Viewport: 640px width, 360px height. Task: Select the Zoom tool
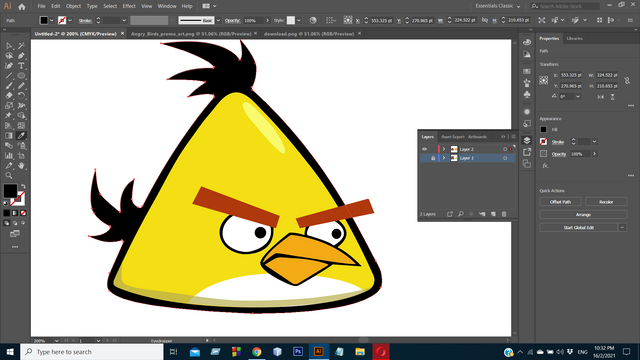pos(9,176)
